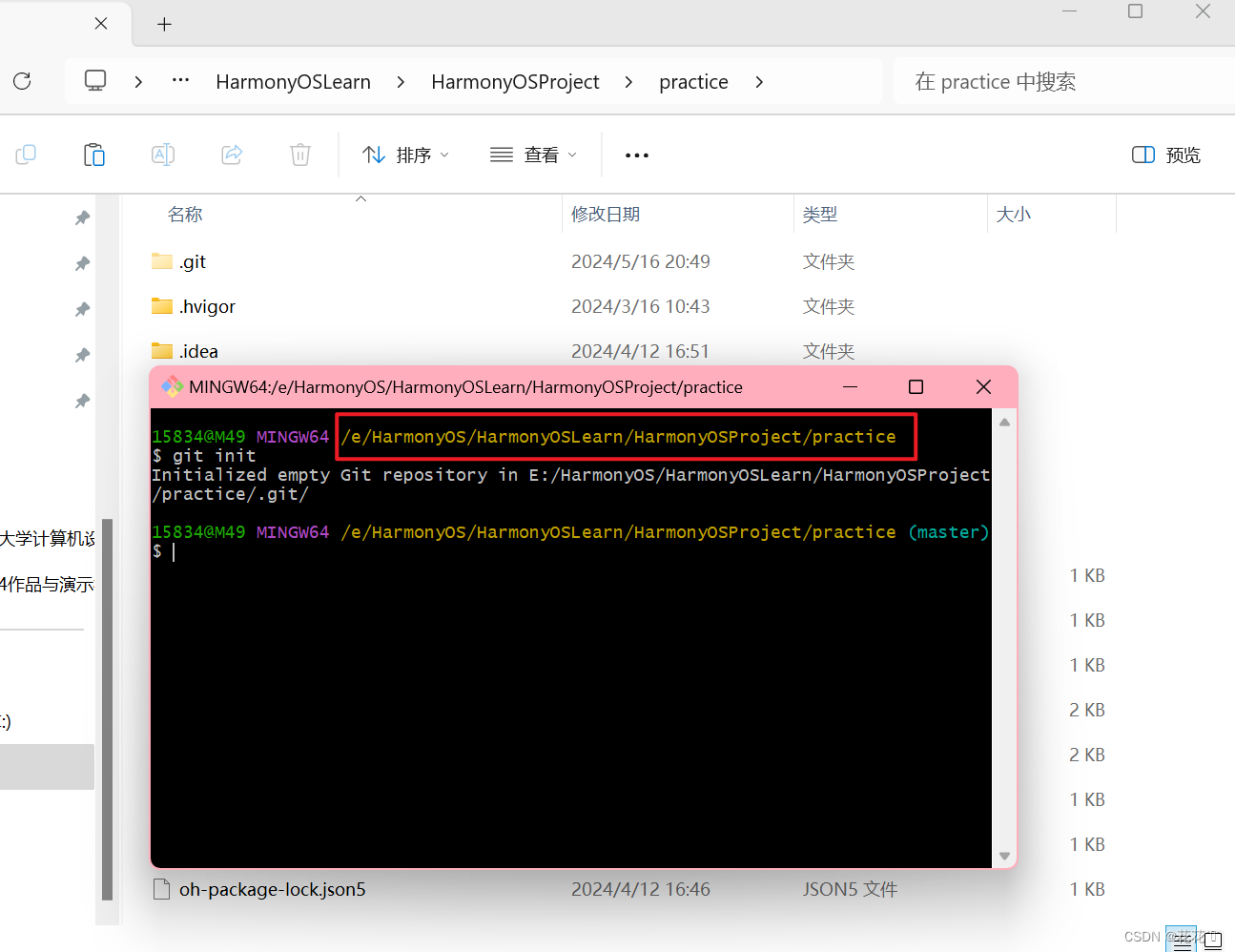This screenshot has height=952, width=1235.
Task: Click 2024/5/16 20:49 date of .git
Action: [x=641, y=261]
